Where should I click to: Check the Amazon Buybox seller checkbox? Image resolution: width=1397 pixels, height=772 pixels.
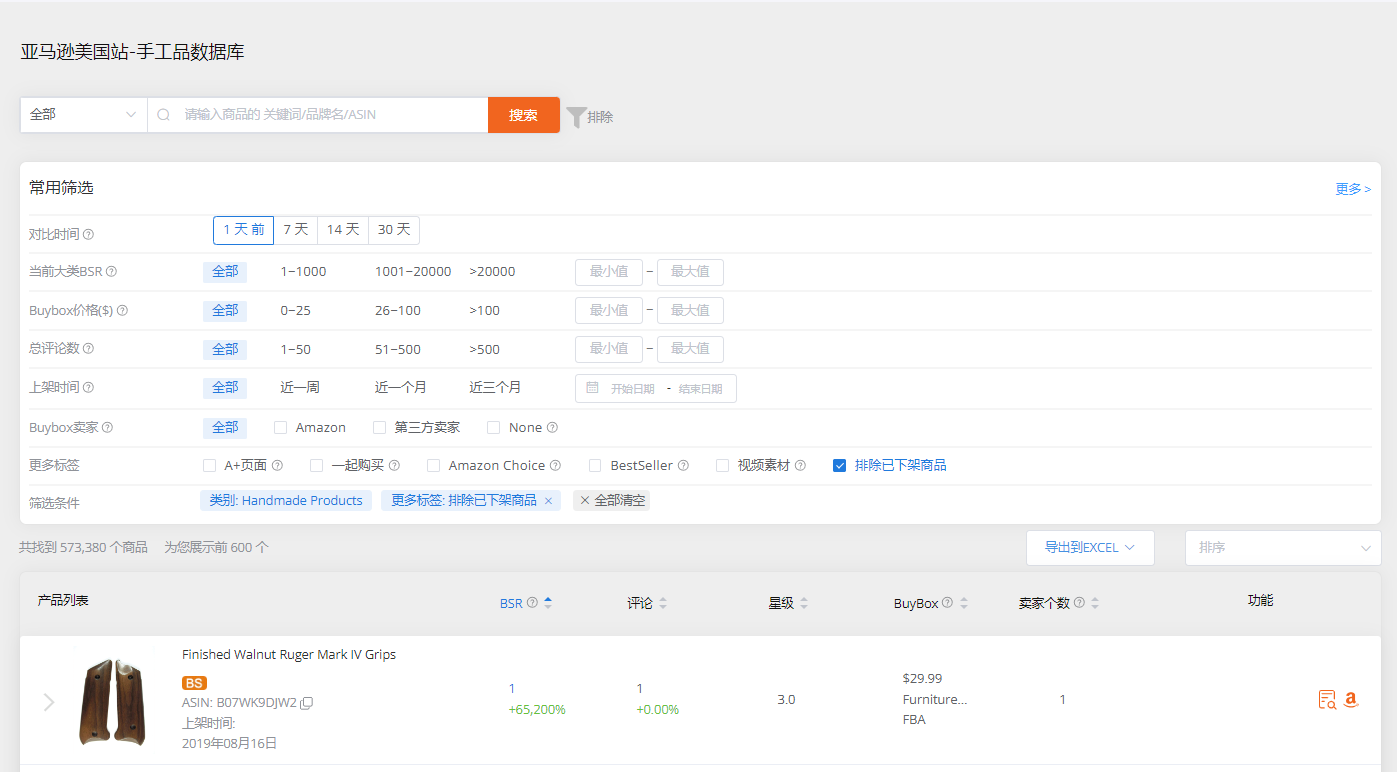(x=279, y=427)
